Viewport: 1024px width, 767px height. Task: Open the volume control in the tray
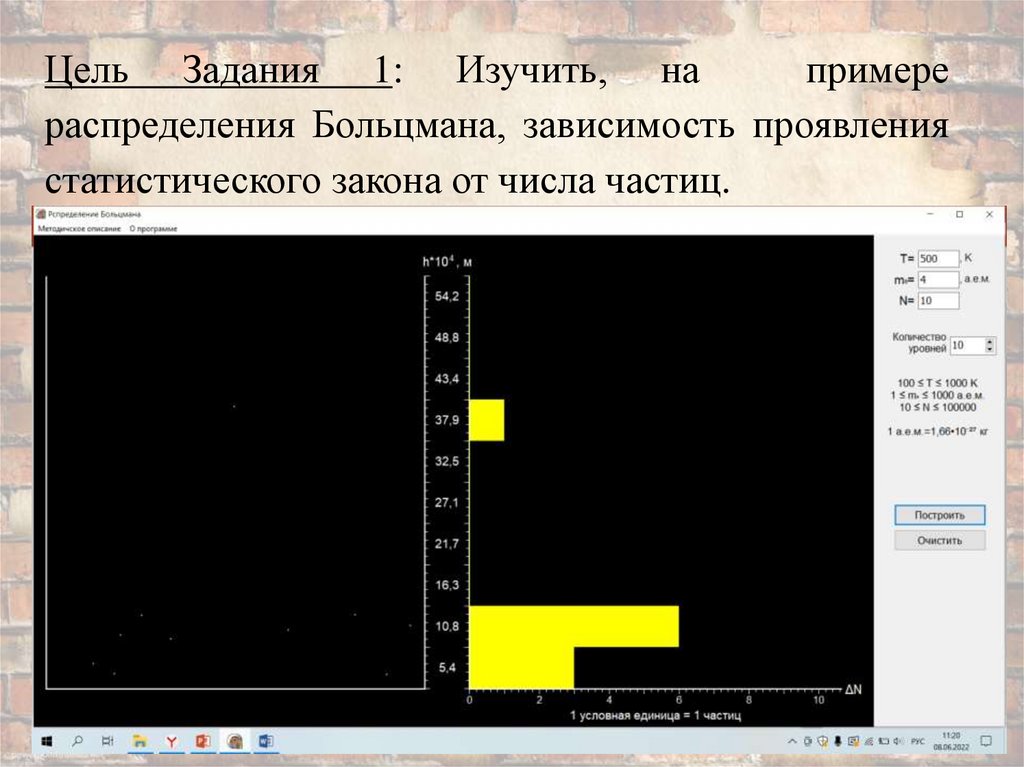898,741
